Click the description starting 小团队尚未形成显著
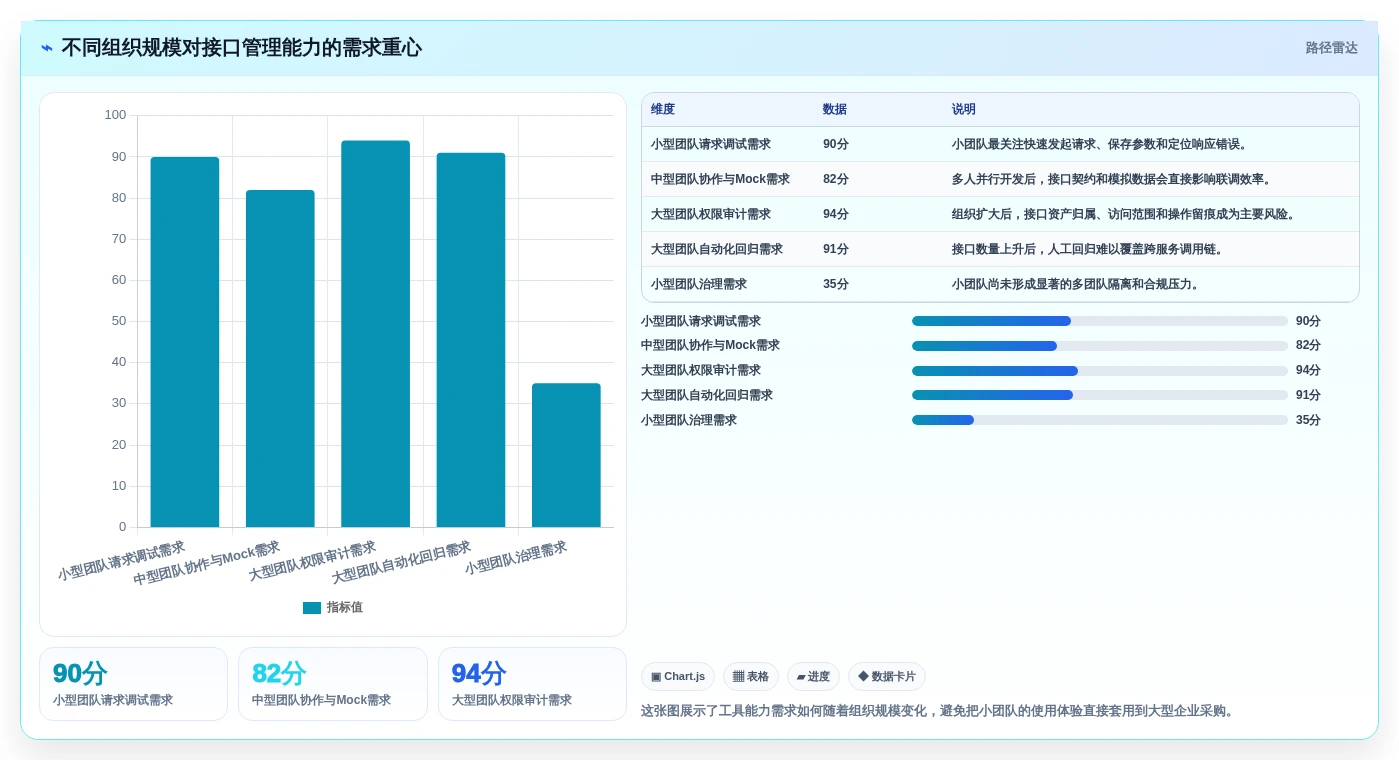This screenshot has width=1399, height=760. click(1079, 284)
